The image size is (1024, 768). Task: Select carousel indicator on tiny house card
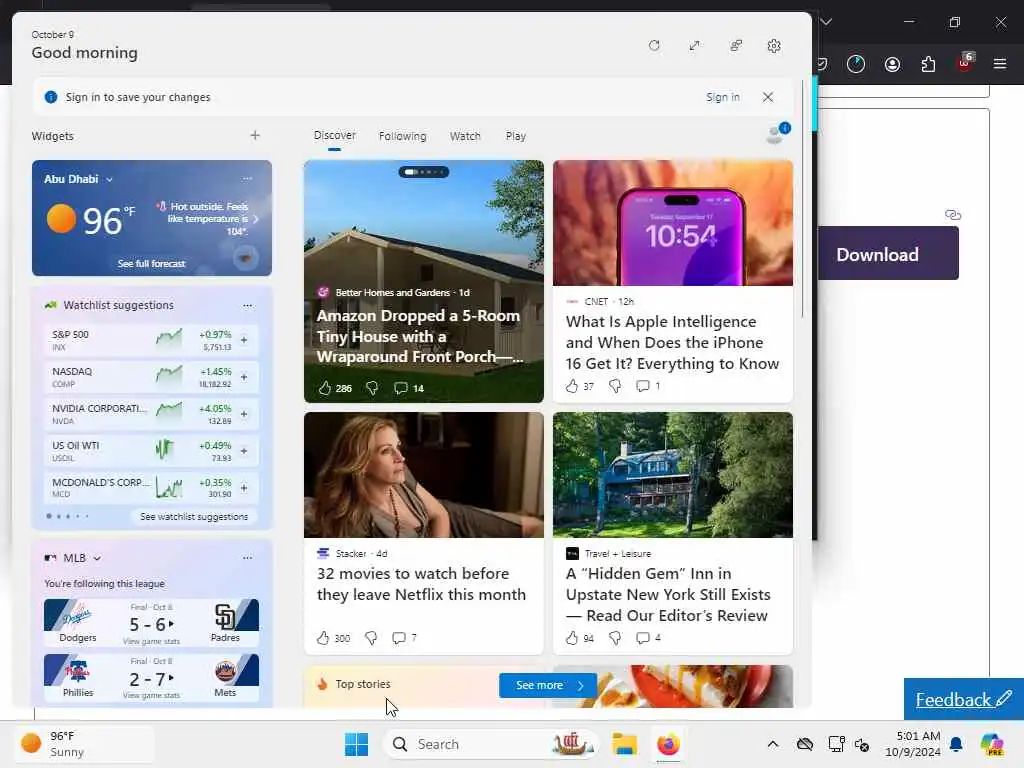pyautogui.click(x=424, y=172)
